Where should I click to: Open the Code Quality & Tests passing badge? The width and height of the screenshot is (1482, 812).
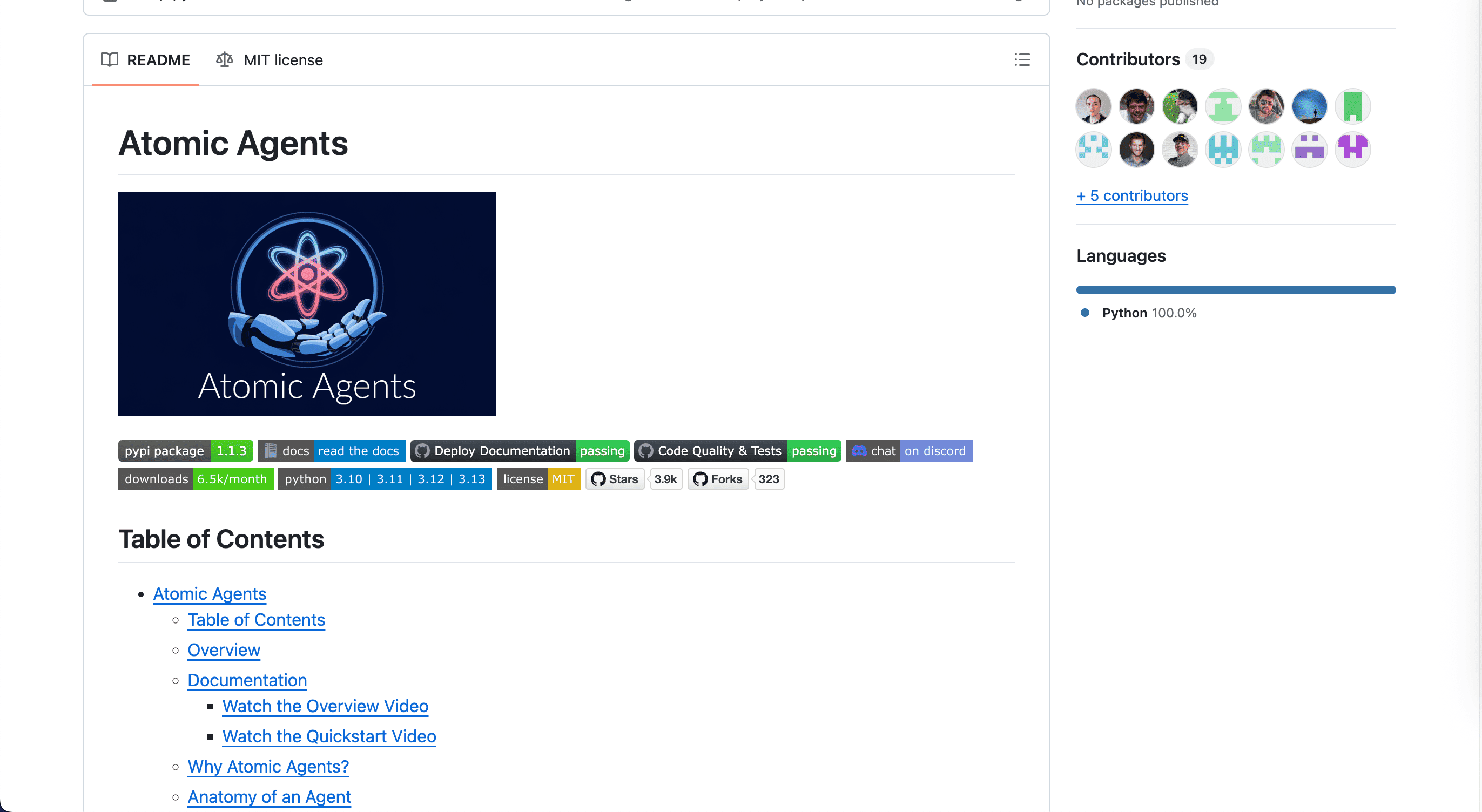[x=738, y=451]
